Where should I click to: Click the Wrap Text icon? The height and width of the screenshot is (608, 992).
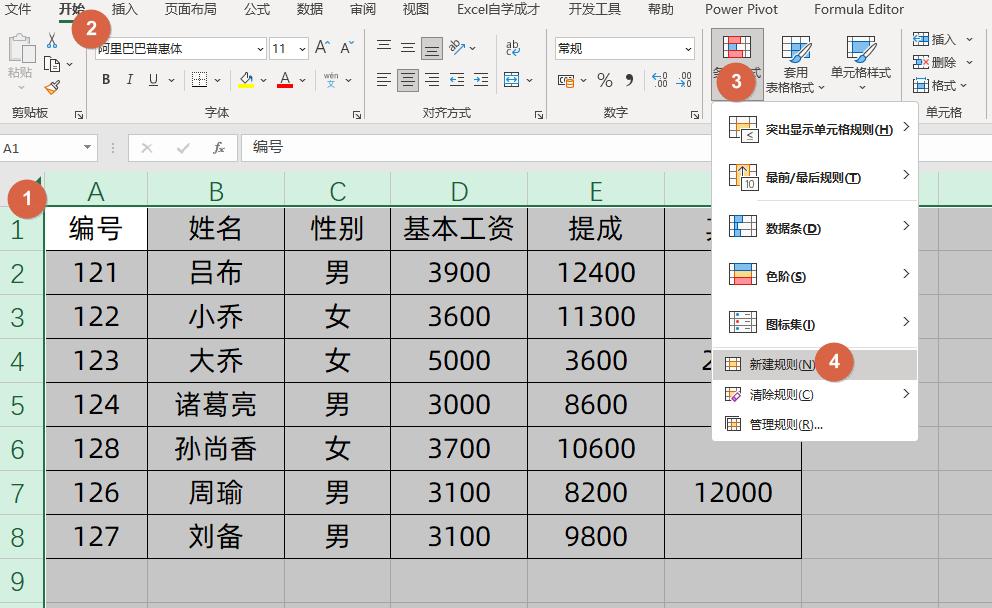(x=513, y=48)
